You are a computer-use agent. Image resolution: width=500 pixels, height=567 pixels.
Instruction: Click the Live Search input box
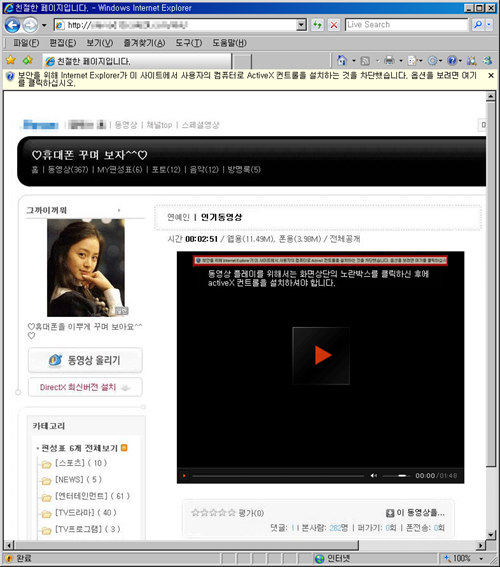(406, 25)
